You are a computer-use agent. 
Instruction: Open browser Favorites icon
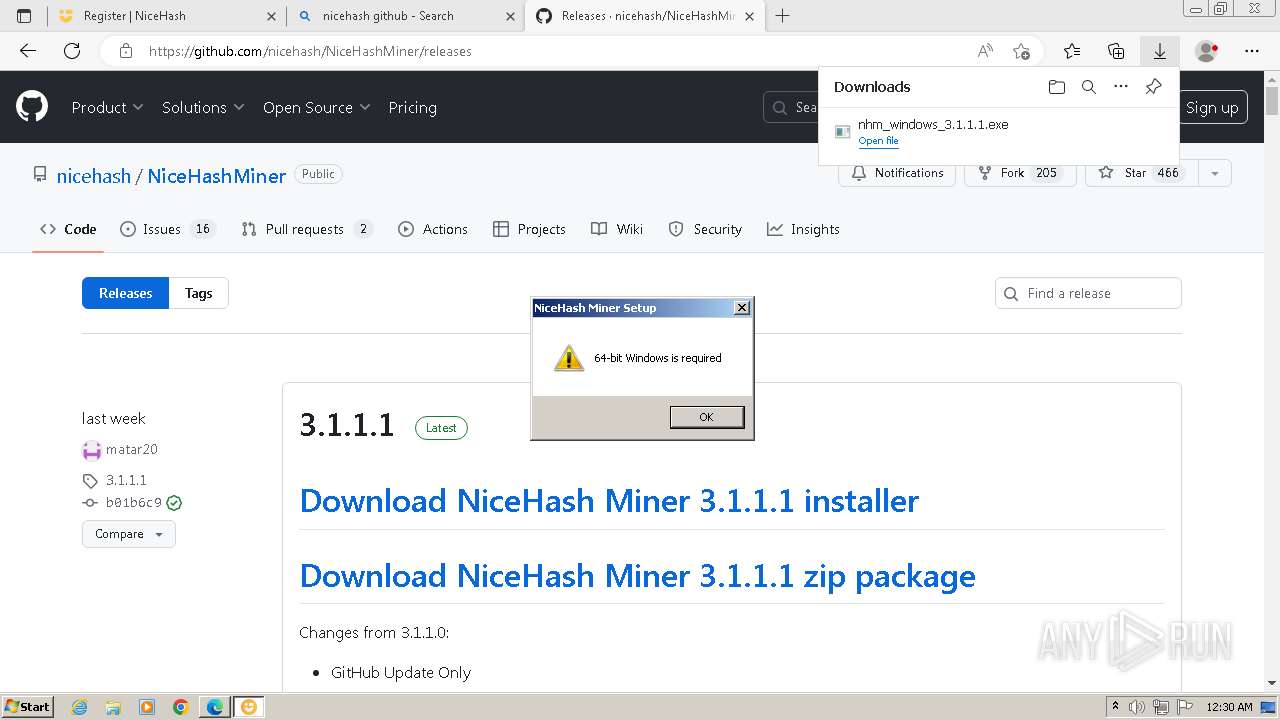pyautogui.click(x=1072, y=51)
